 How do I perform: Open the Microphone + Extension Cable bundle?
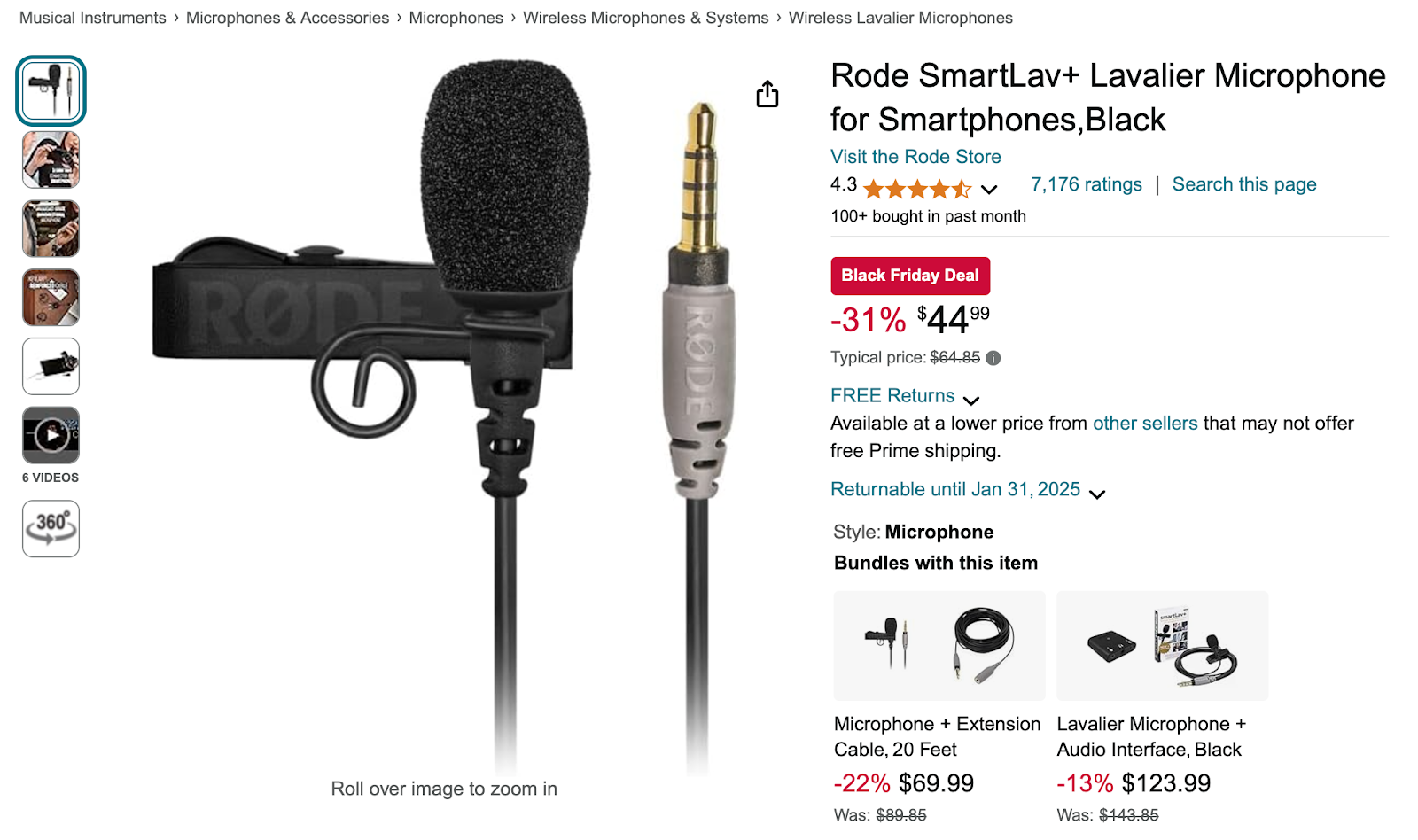(x=939, y=646)
